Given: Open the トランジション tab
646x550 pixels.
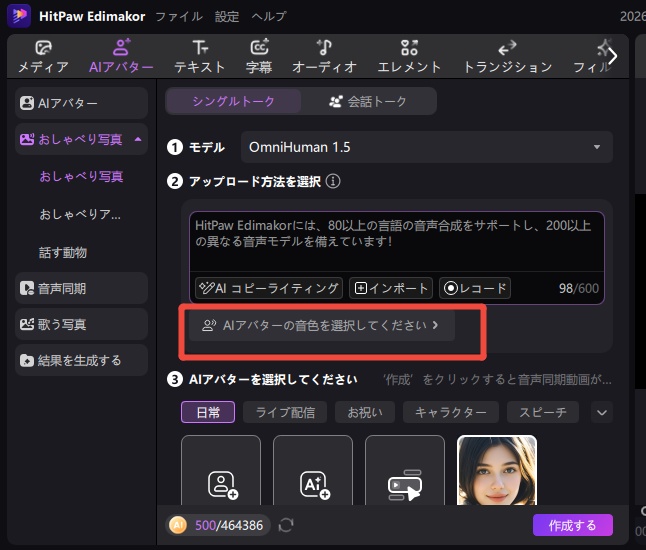Looking at the screenshot, I should click(508, 57).
